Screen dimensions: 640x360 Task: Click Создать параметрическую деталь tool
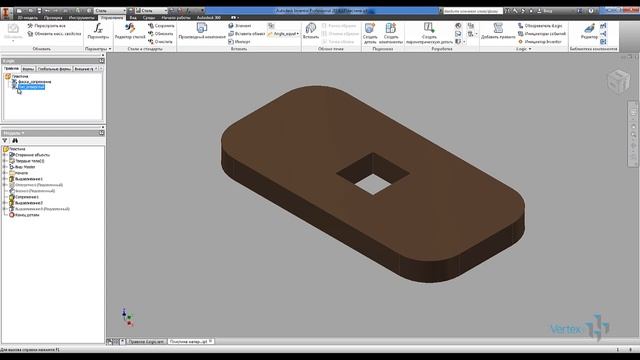pyautogui.click(x=429, y=33)
